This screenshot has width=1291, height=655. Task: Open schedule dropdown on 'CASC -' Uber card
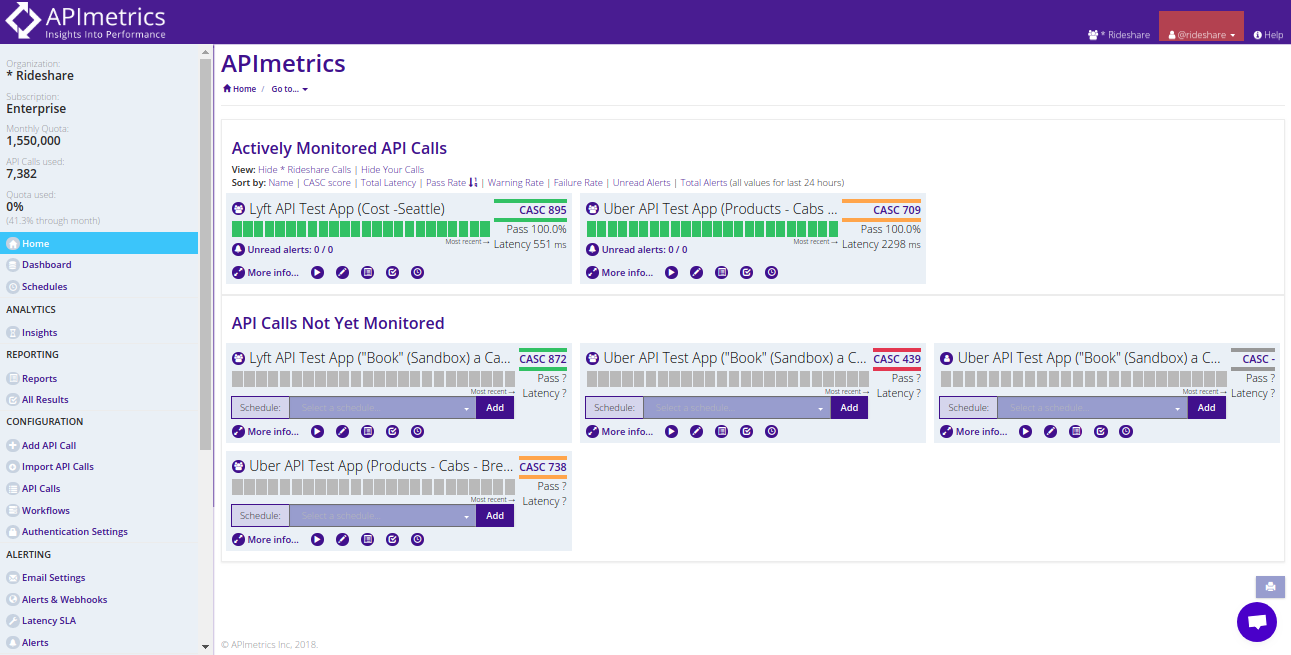pyautogui.click(x=1090, y=408)
